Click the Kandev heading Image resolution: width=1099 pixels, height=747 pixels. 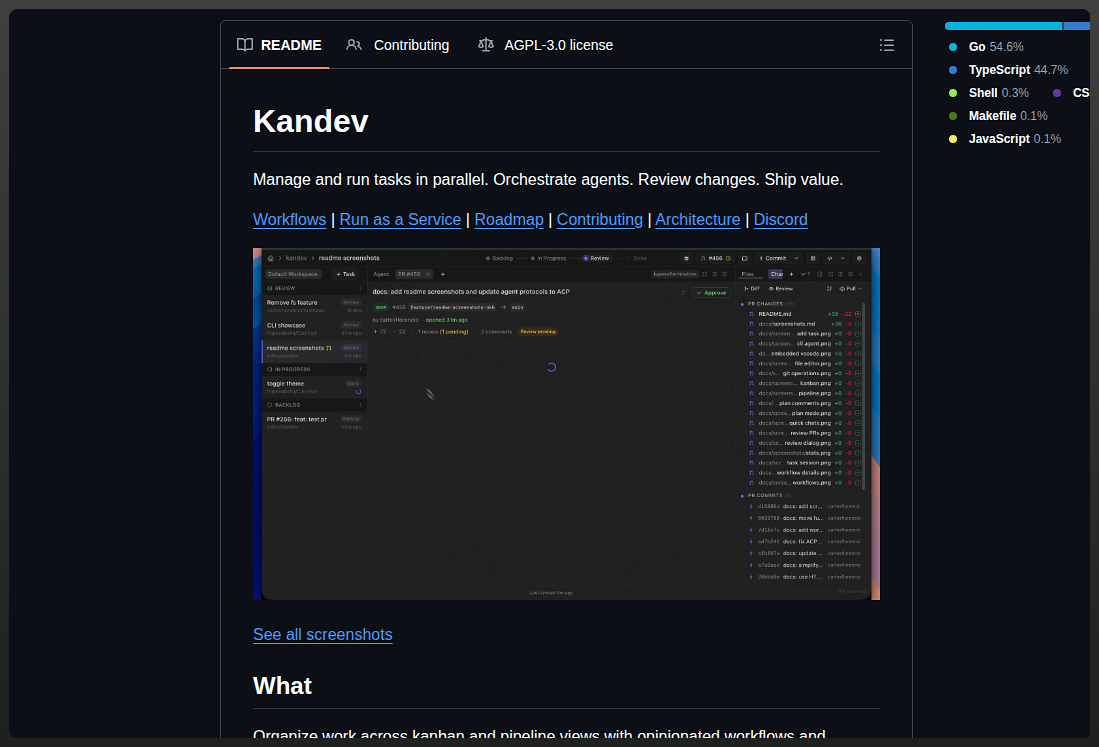[x=310, y=121]
